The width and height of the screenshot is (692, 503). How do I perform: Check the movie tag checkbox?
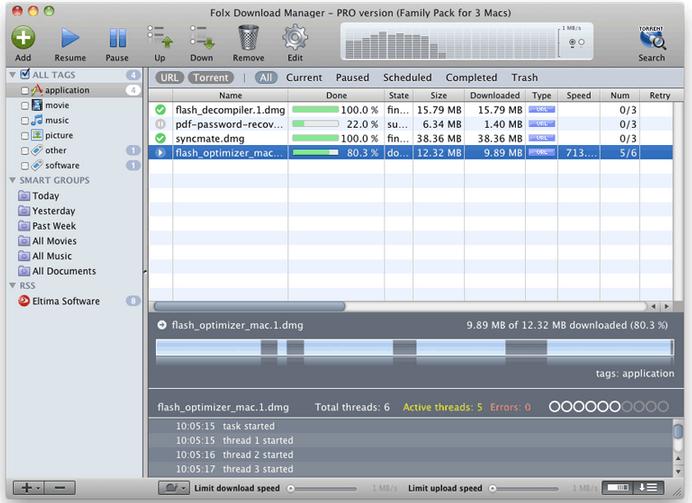25,105
